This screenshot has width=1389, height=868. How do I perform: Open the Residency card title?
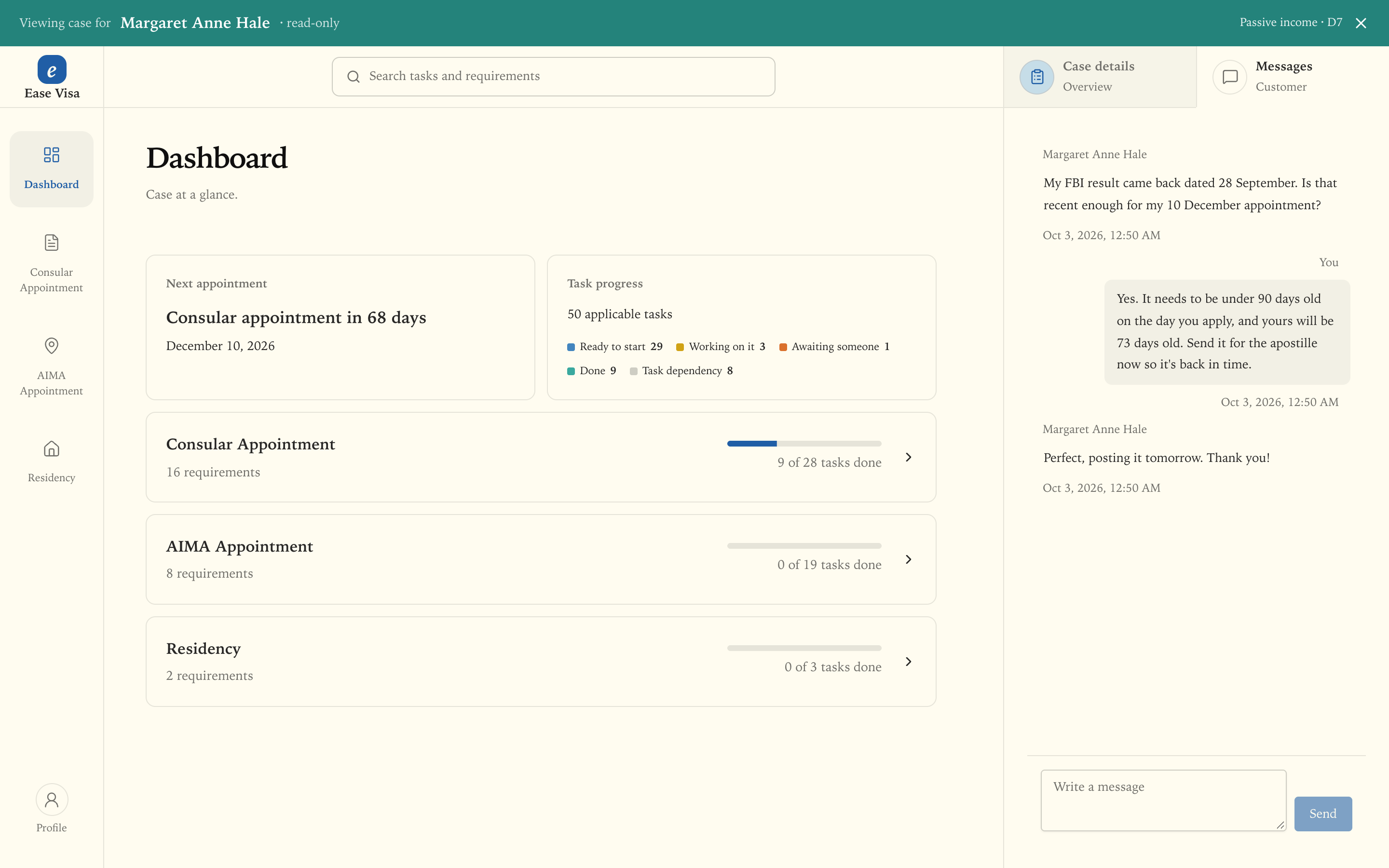pos(203,649)
